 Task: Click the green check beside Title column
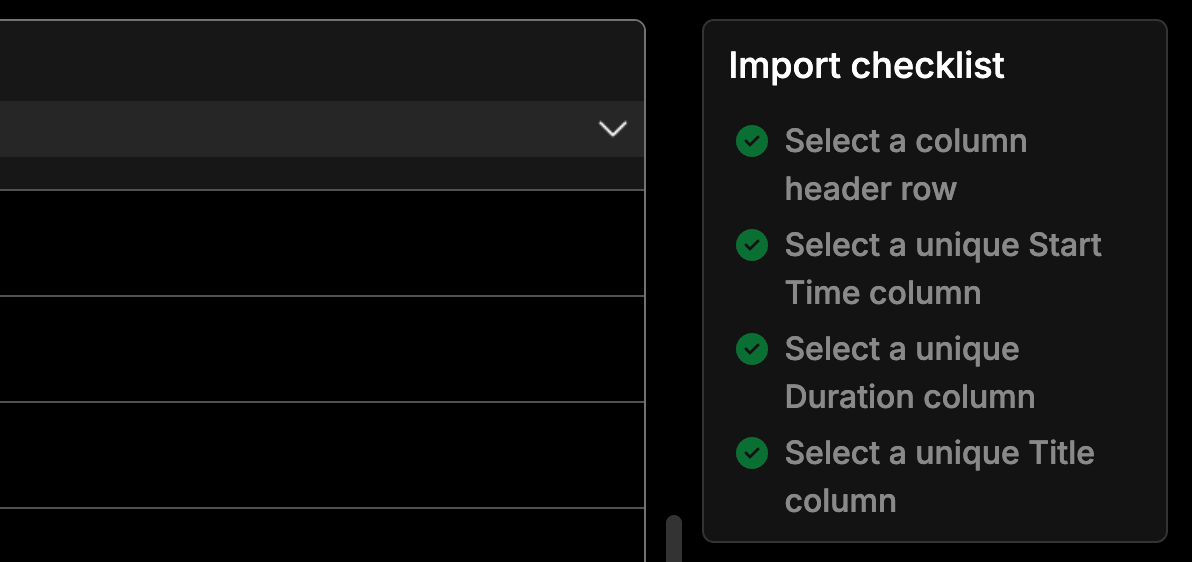tap(752, 453)
